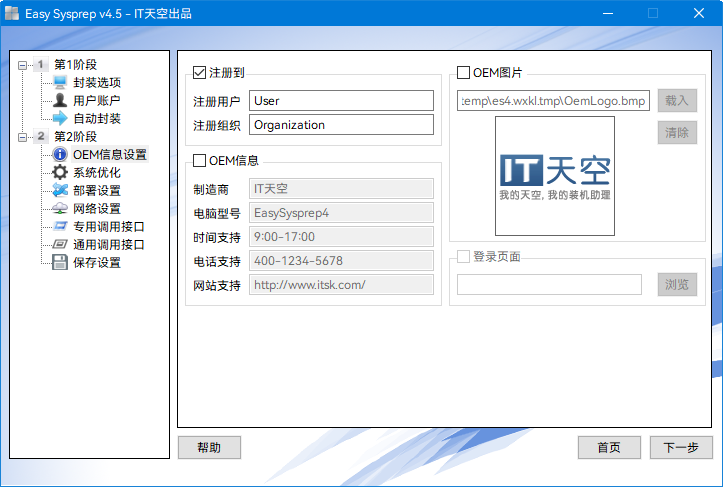
Task: Click the 时间支持 field with 9:00-17:00
Action: 341,237
